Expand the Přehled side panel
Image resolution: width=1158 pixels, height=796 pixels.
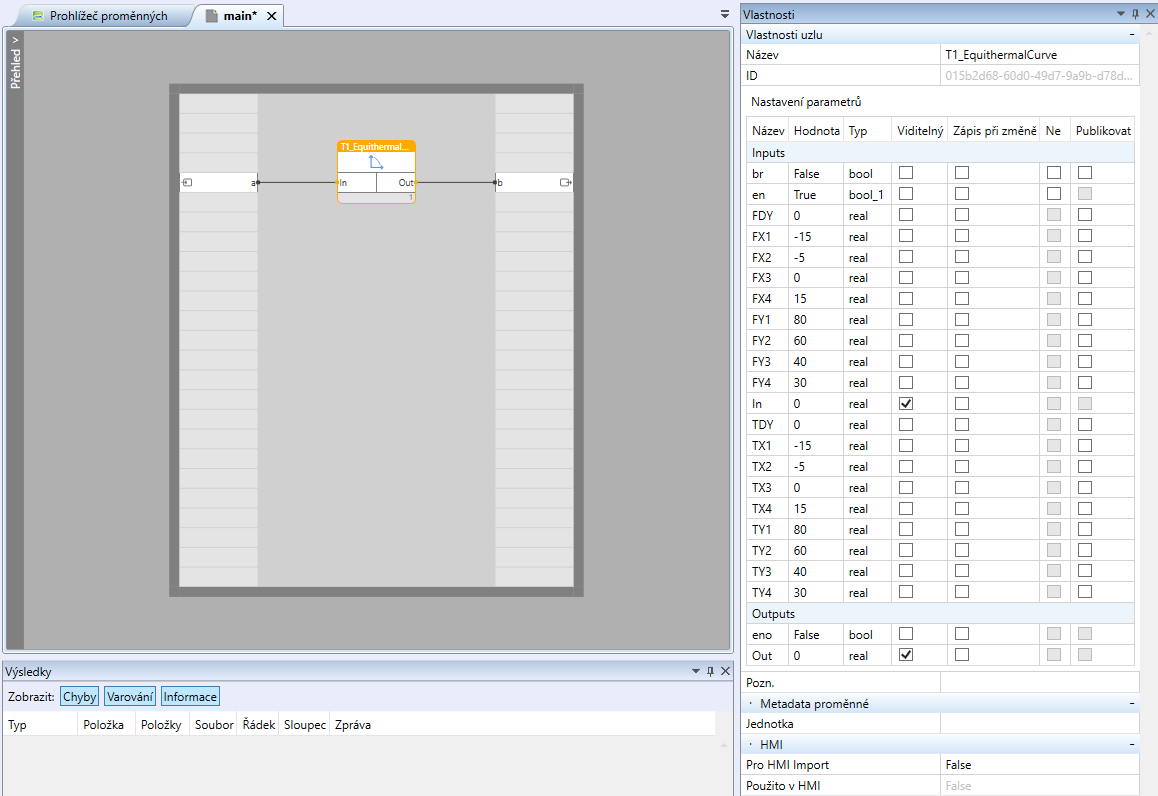15,63
